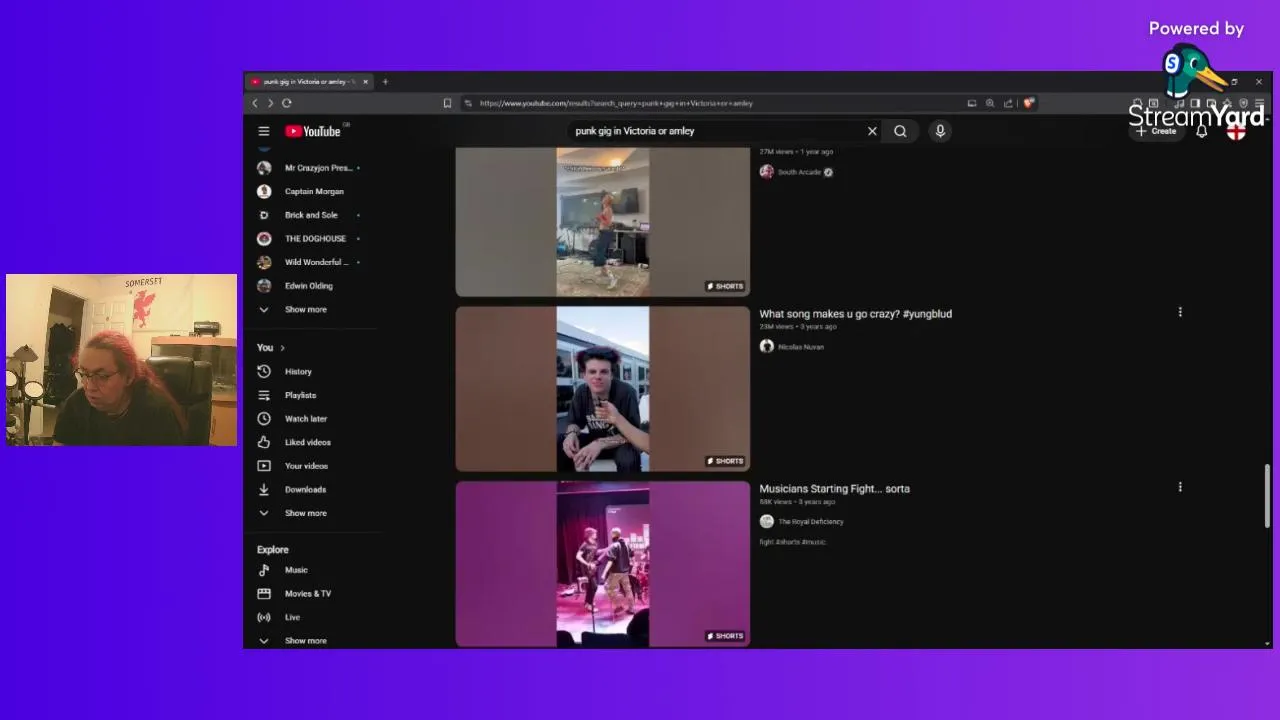Open more options for the yungblud video
The width and height of the screenshot is (1280, 720).
pos(1180,312)
